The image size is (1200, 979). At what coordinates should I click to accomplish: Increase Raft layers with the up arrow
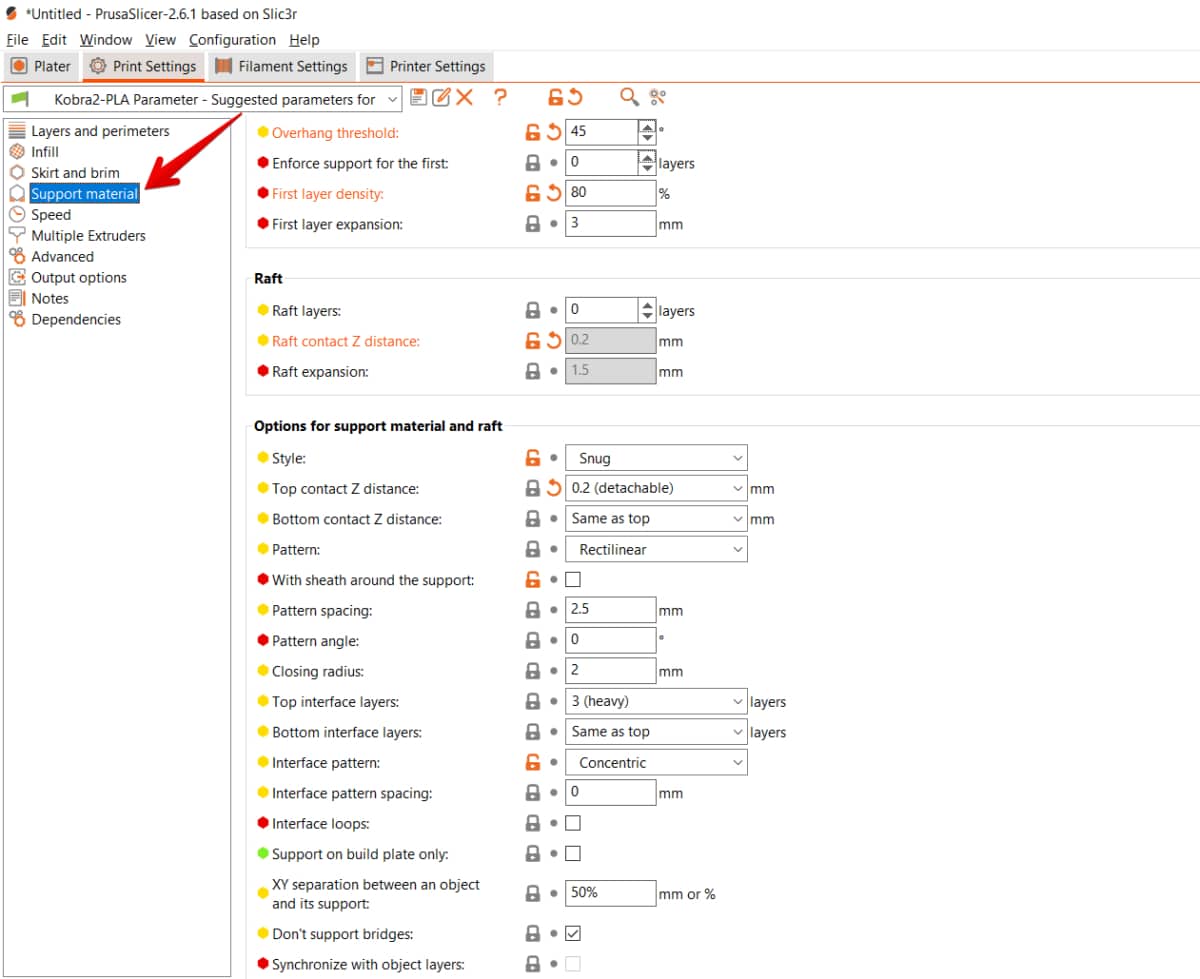647,305
